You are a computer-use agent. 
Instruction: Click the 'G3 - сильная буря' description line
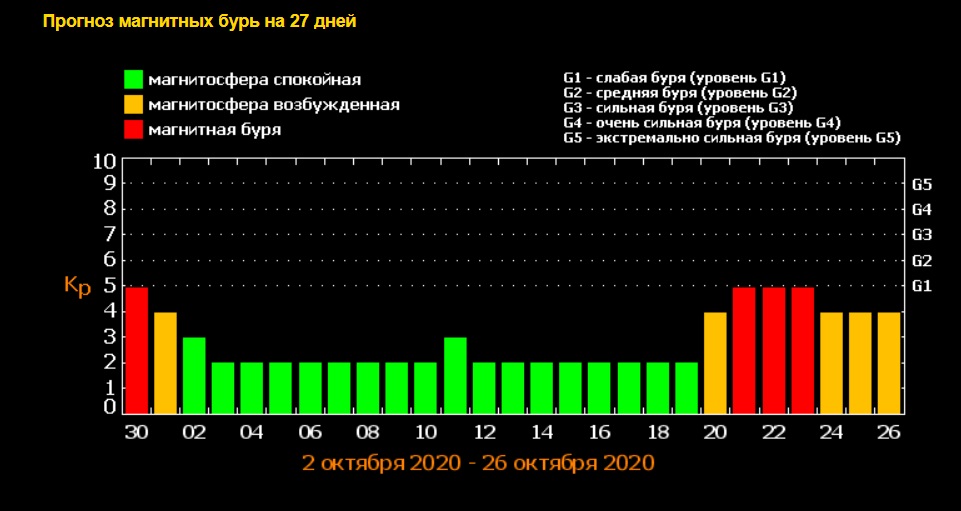[x=678, y=107]
